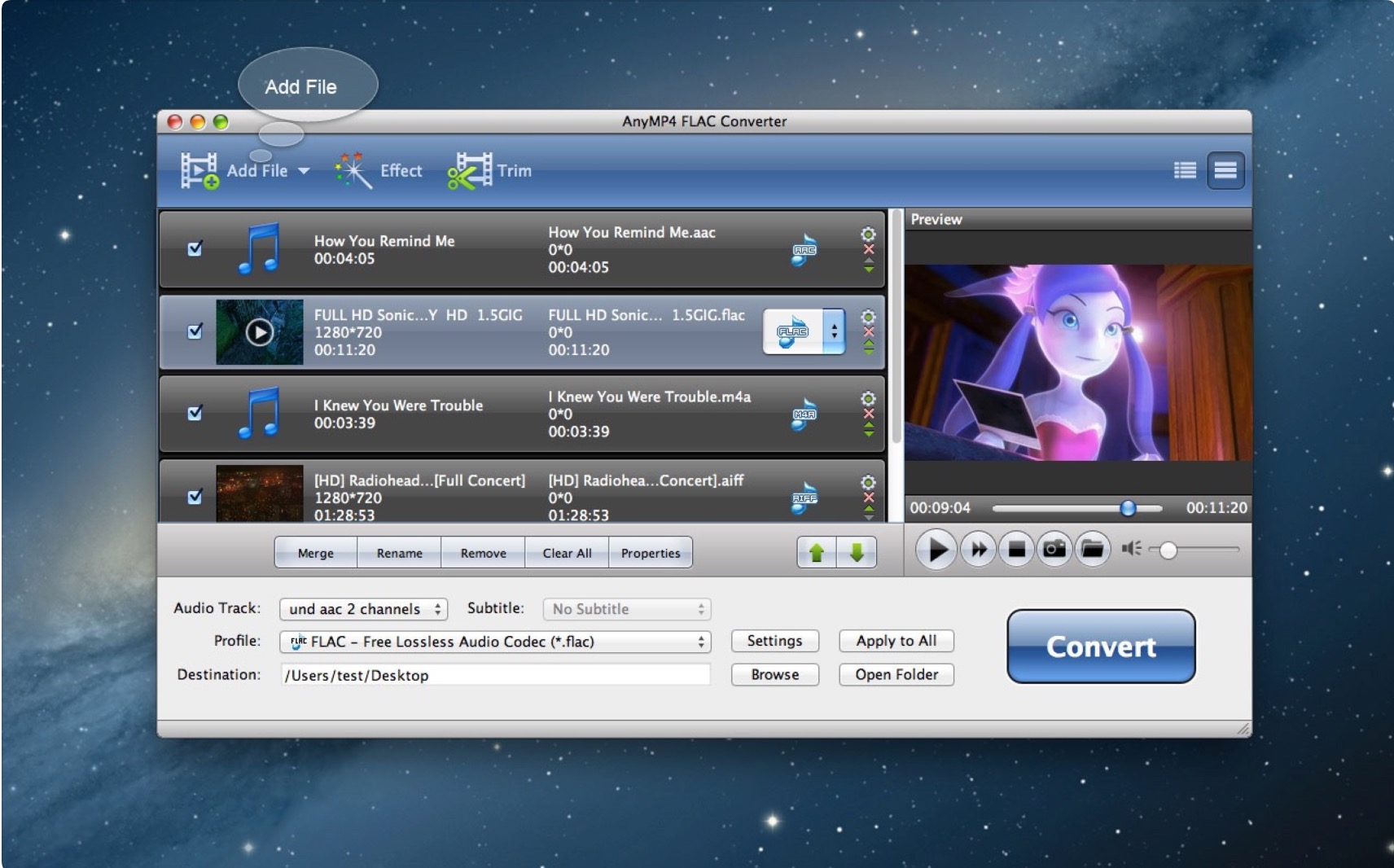Delete How You Remind Me using red X

869,250
